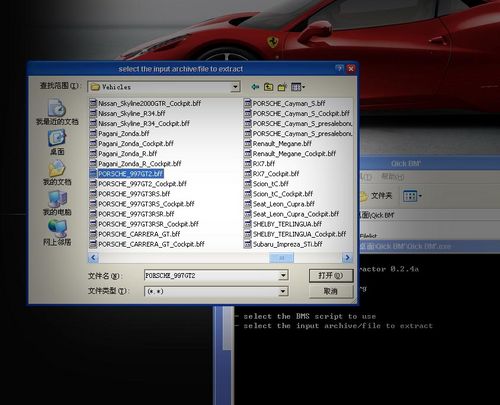Click the Back arrow icon in dialog toolbar
500x405 pixels.
(255, 87)
